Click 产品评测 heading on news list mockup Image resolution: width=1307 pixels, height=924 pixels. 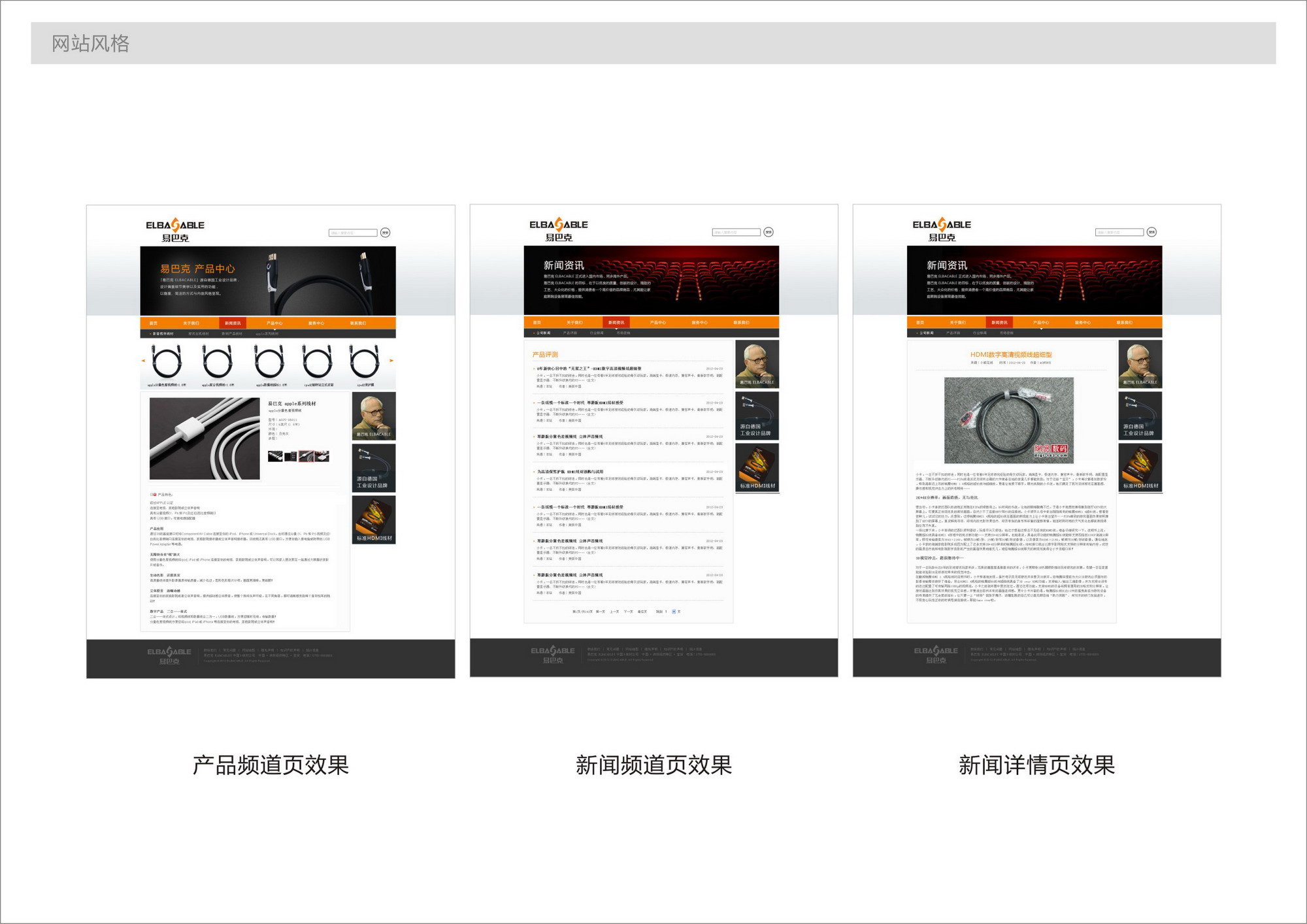click(x=545, y=355)
